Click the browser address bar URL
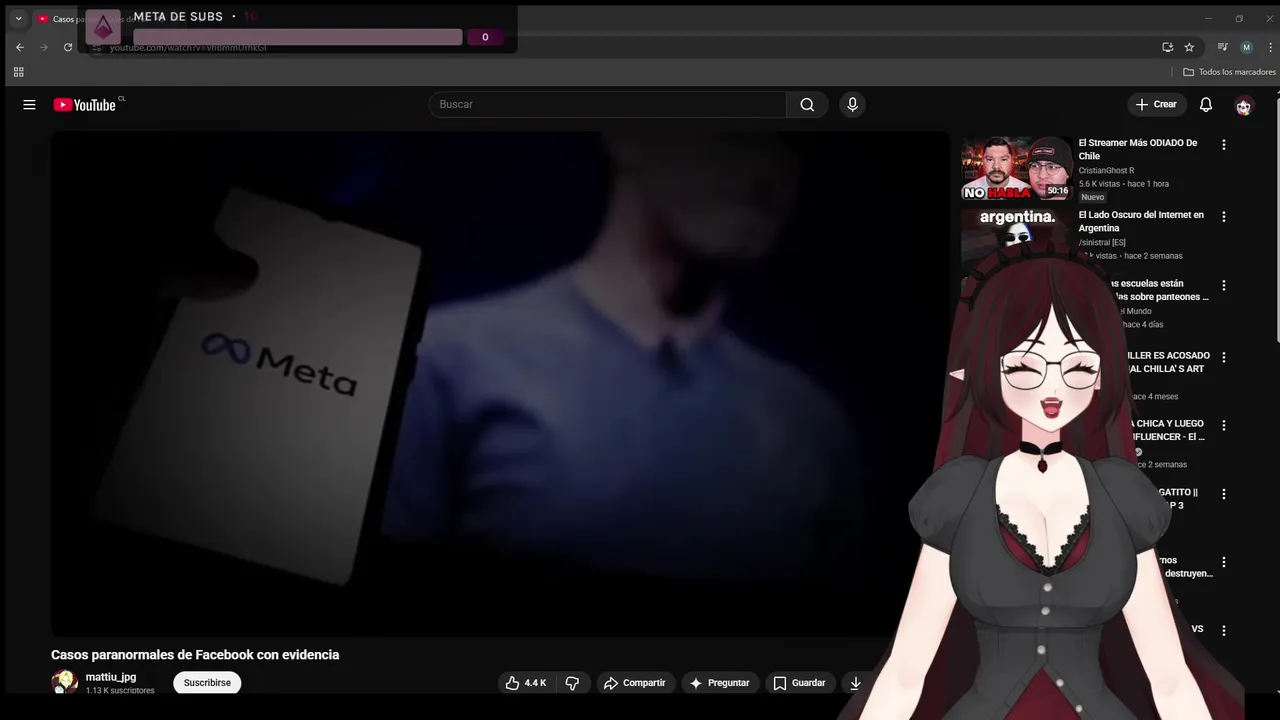1280x720 pixels. [188, 48]
